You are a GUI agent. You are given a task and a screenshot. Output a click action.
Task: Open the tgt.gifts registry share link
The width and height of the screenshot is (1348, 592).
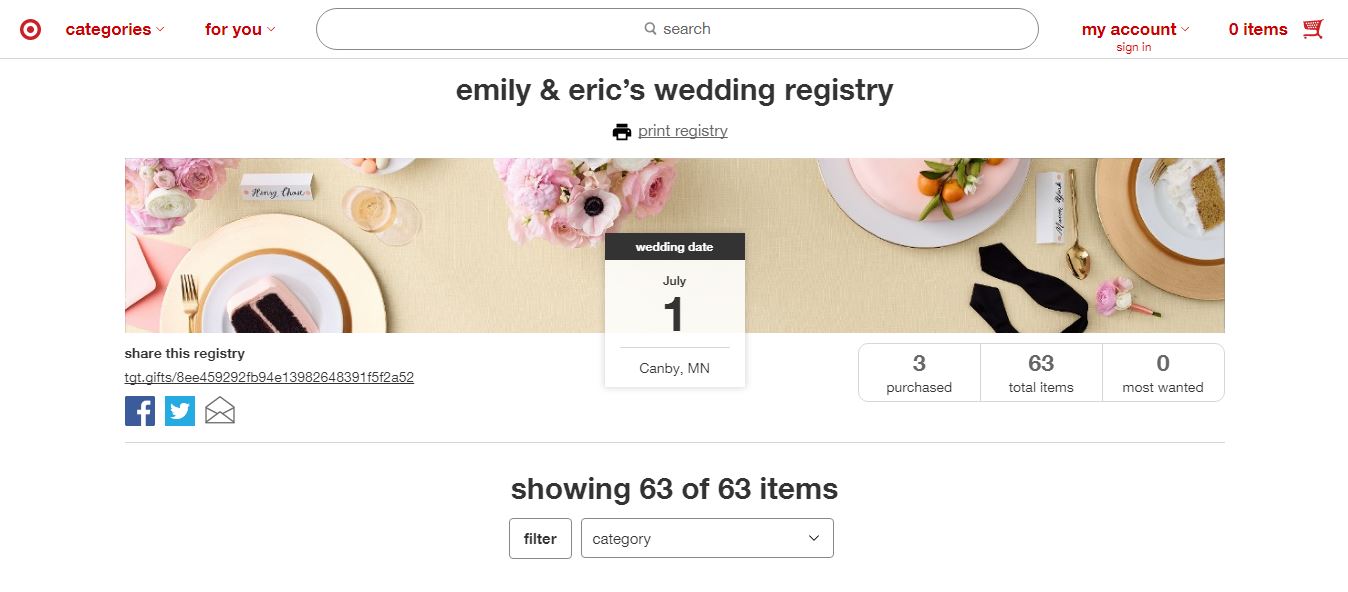pos(269,377)
